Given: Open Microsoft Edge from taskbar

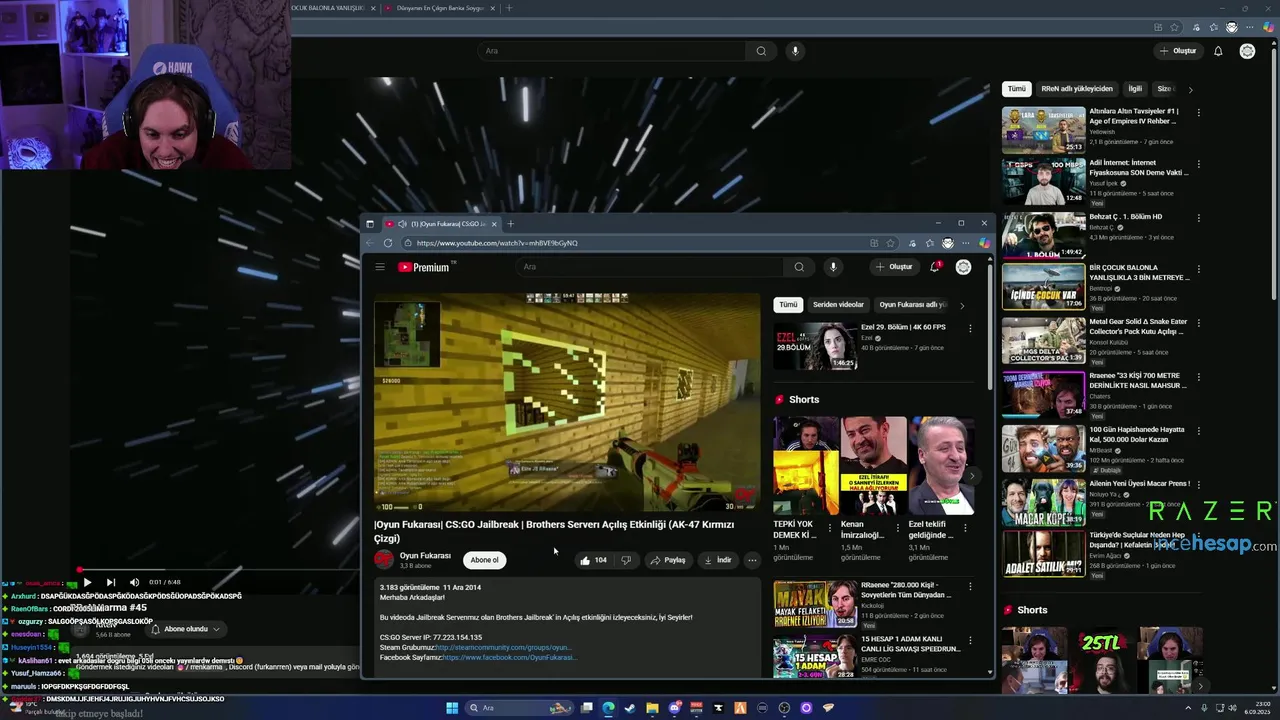Looking at the screenshot, I should pyautogui.click(x=608, y=708).
